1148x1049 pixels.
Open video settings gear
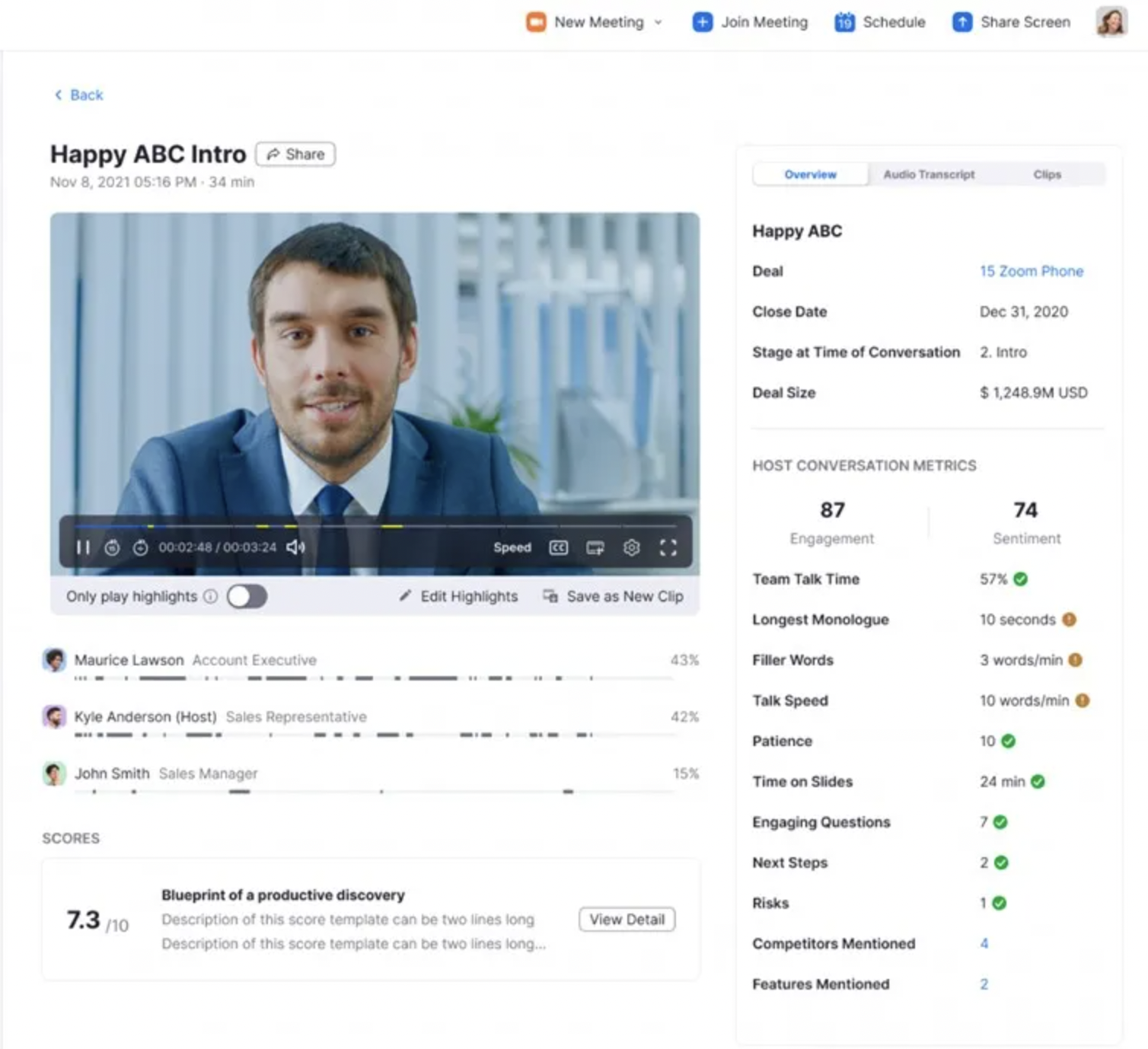[631, 547]
